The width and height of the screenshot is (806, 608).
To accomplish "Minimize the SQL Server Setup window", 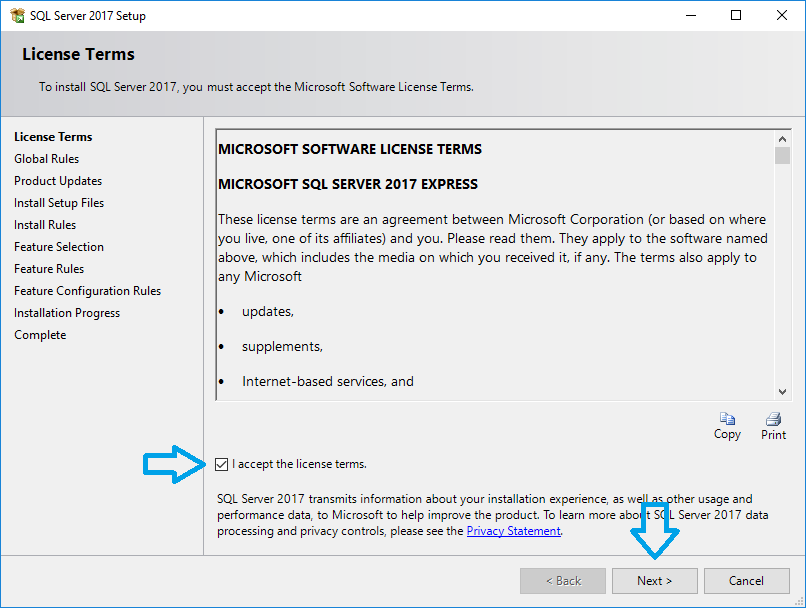I will tap(690, 16).
